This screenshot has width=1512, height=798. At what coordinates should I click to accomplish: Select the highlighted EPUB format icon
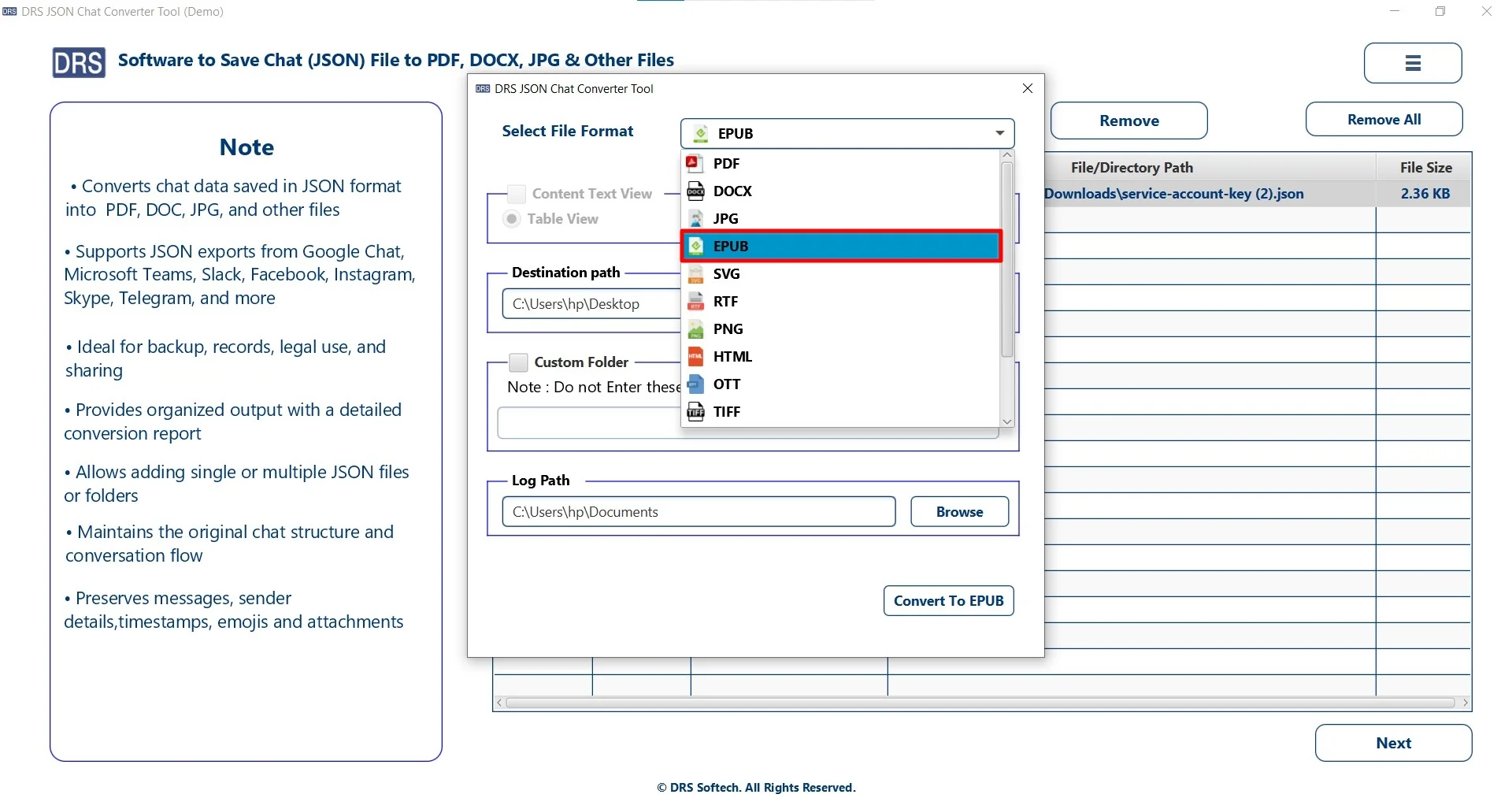click(x=696, y=246)
